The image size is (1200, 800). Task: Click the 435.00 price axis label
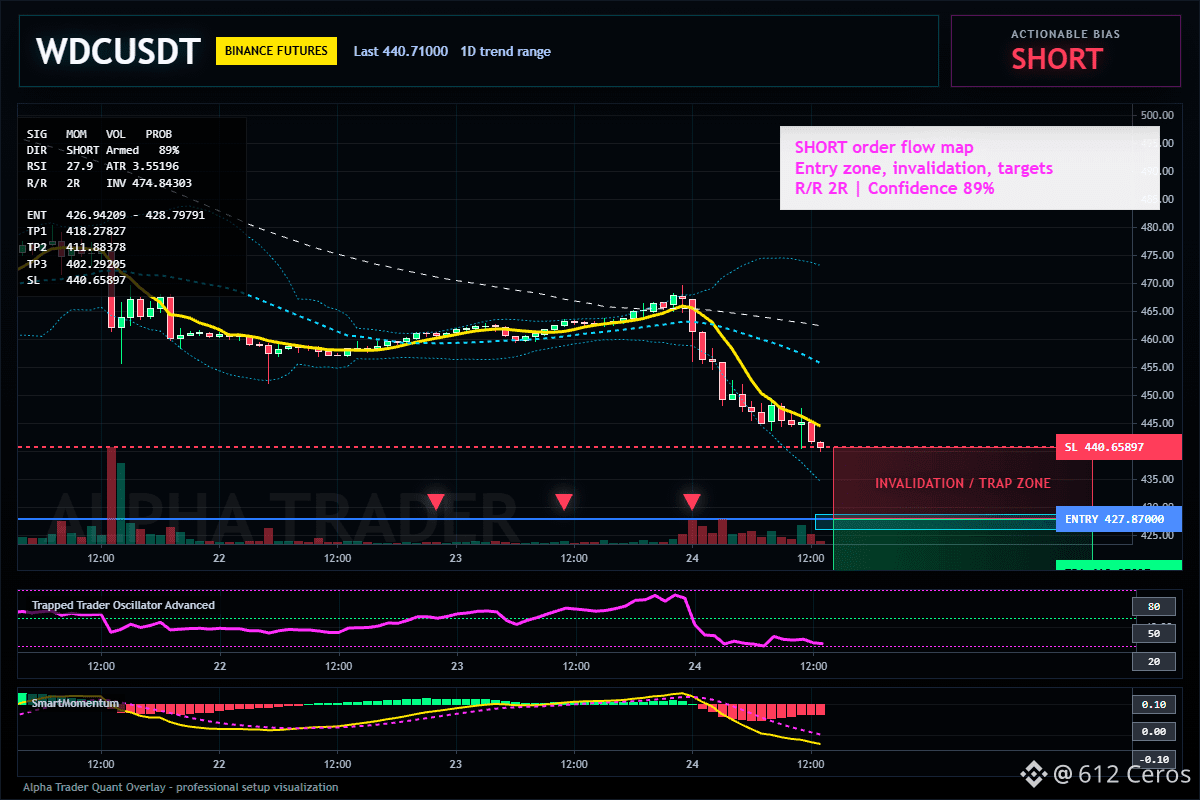1156,479
